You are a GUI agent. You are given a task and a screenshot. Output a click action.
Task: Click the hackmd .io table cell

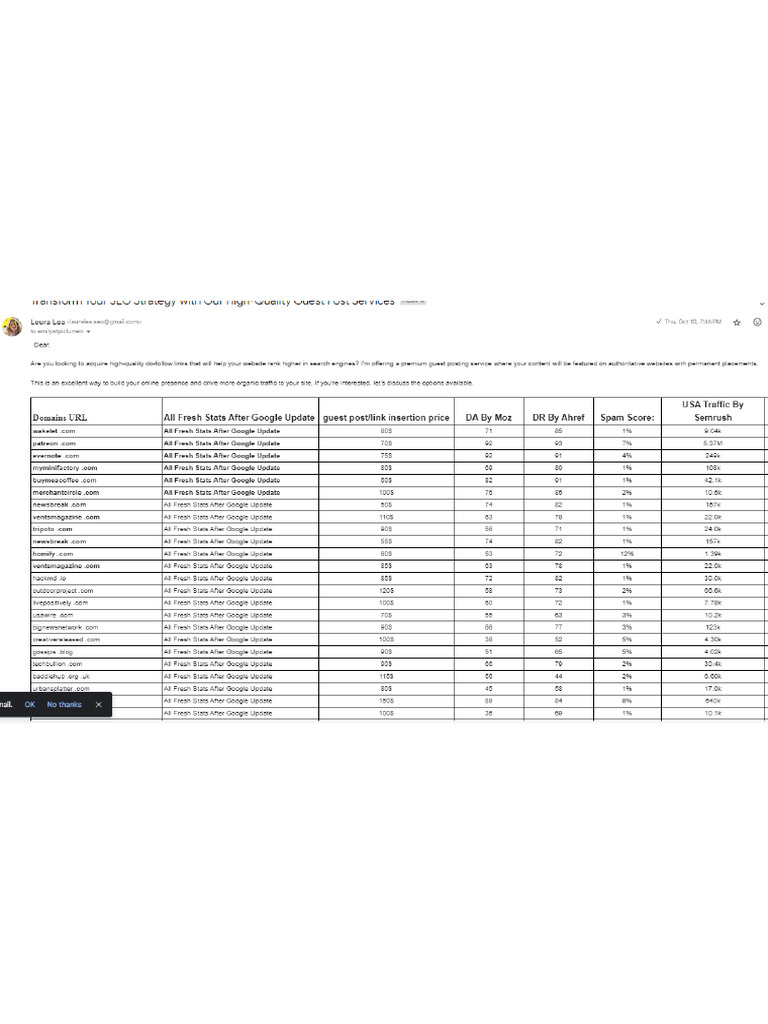click(97, 579)
